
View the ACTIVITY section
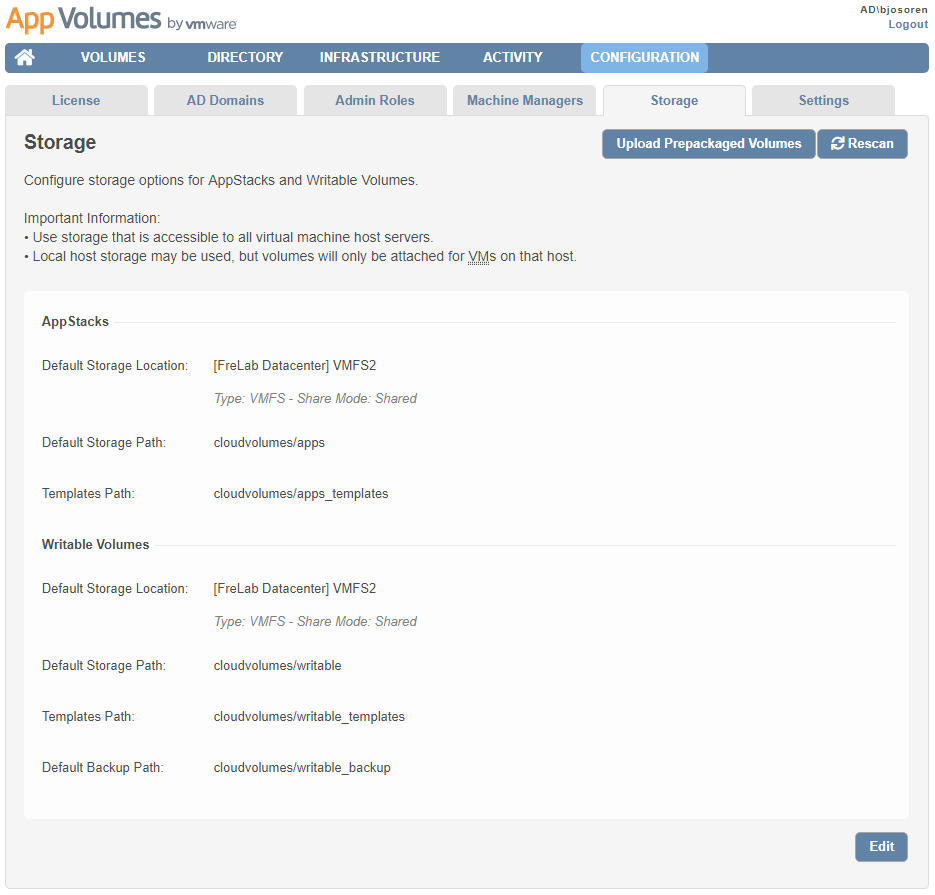click(512, 57)
